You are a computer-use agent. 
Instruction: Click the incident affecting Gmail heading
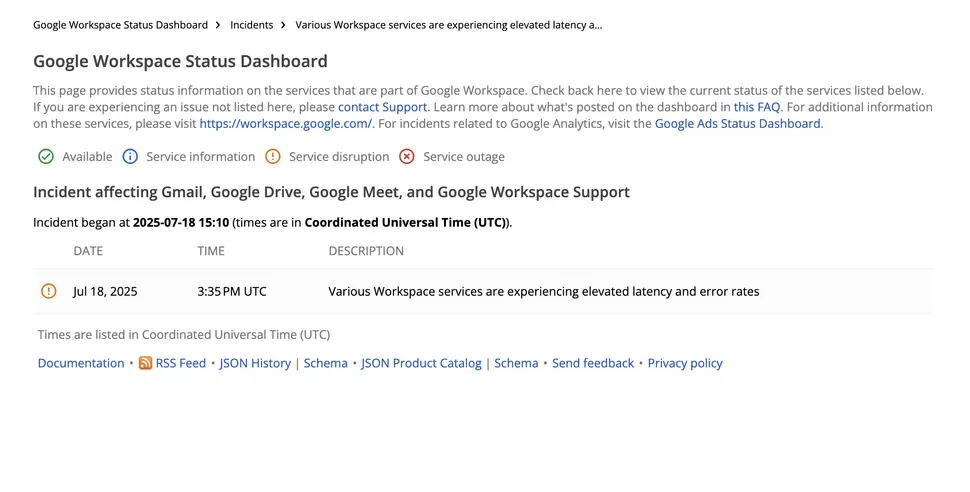331,192
